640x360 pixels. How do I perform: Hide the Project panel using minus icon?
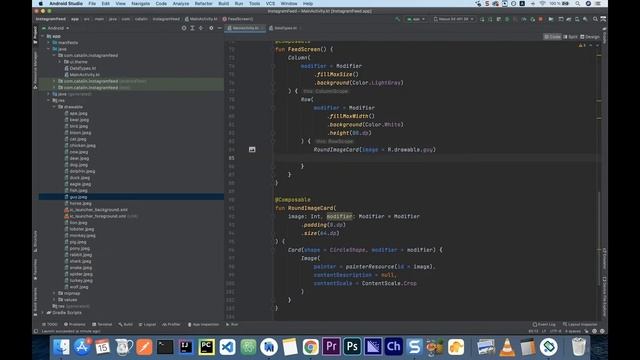220,28
